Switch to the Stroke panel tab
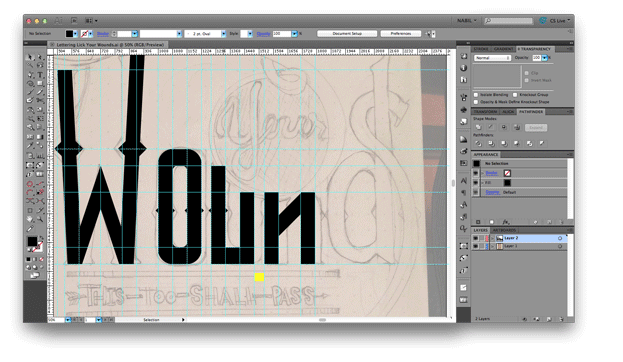The width and height of the screenshot is (623, 362). click(x=481, y=49)
